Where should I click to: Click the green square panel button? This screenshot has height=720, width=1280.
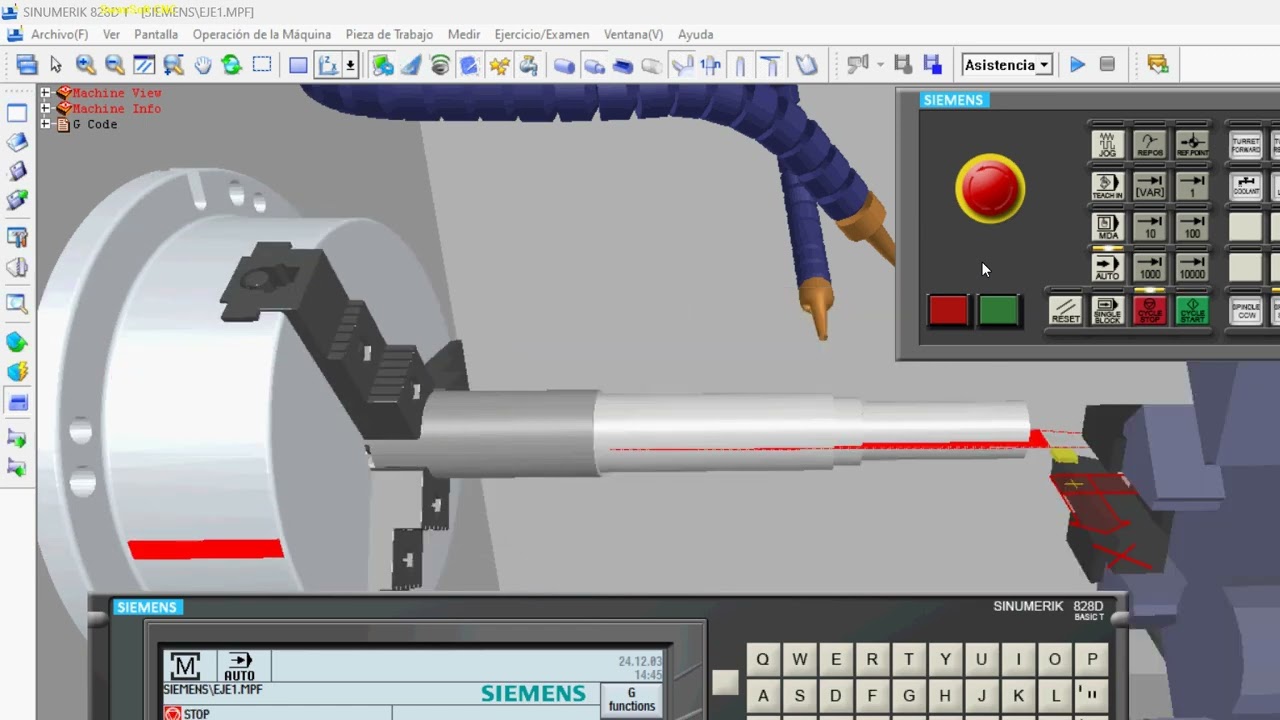click(x=998, y=311)
